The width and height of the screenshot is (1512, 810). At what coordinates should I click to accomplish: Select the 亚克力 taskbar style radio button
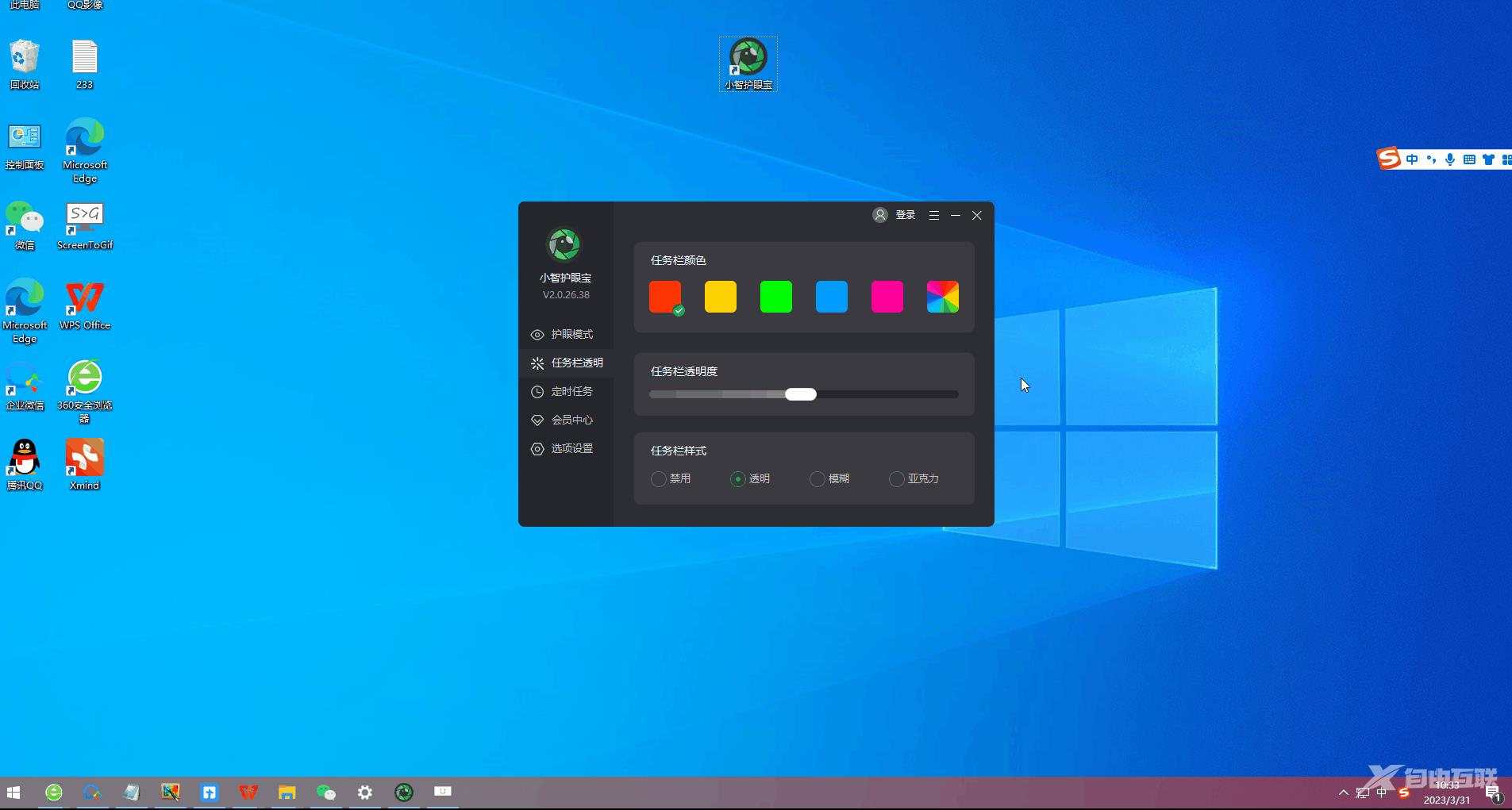point(896,479)
